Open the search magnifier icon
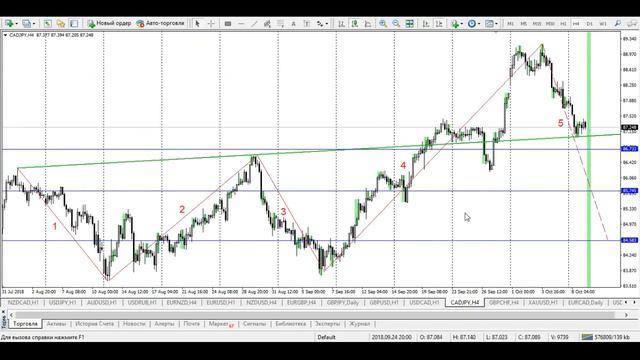The height and width of the screenshot is (360, 640). [618, 24]
